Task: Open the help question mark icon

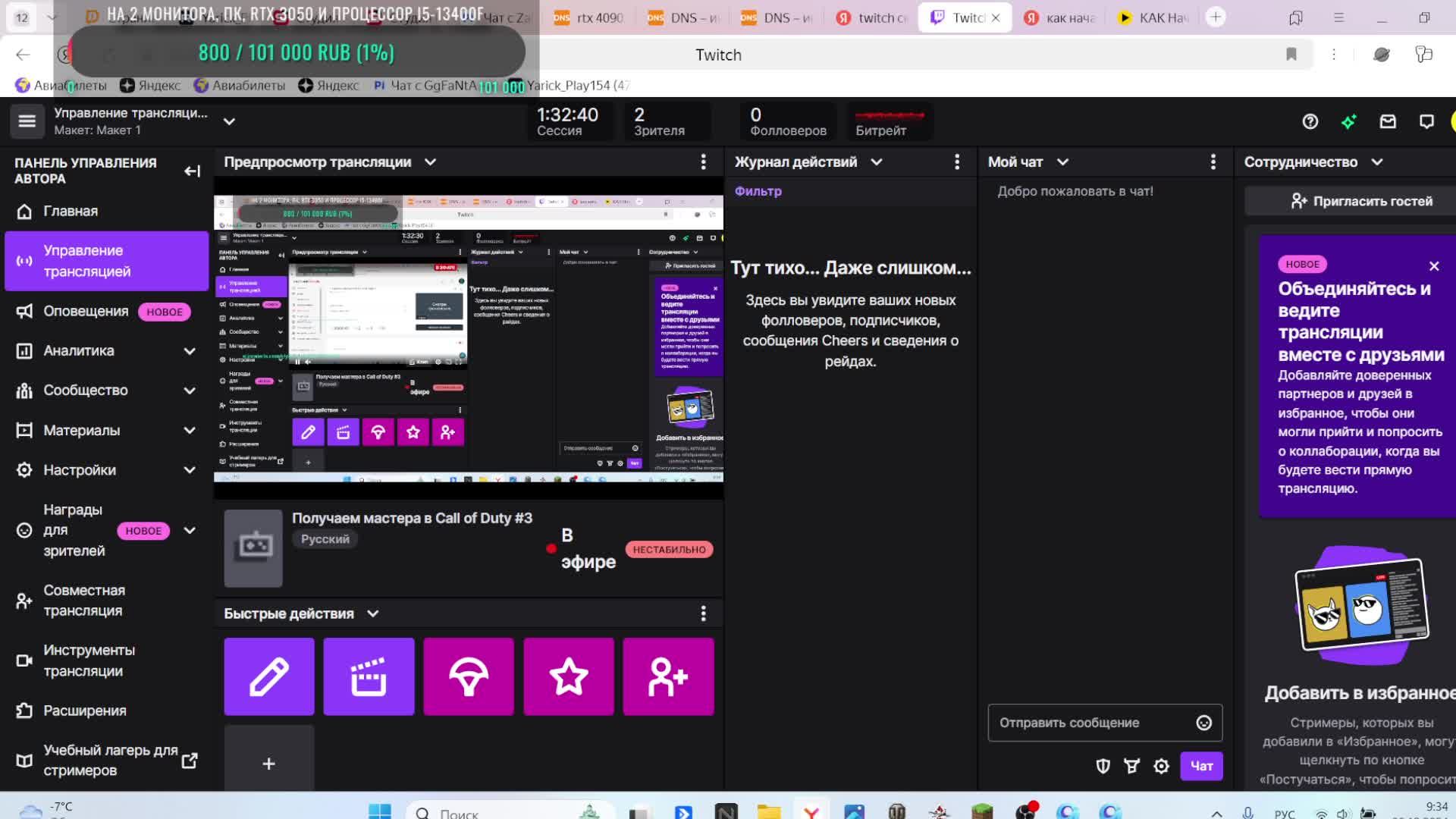Action: point(1310,121)
